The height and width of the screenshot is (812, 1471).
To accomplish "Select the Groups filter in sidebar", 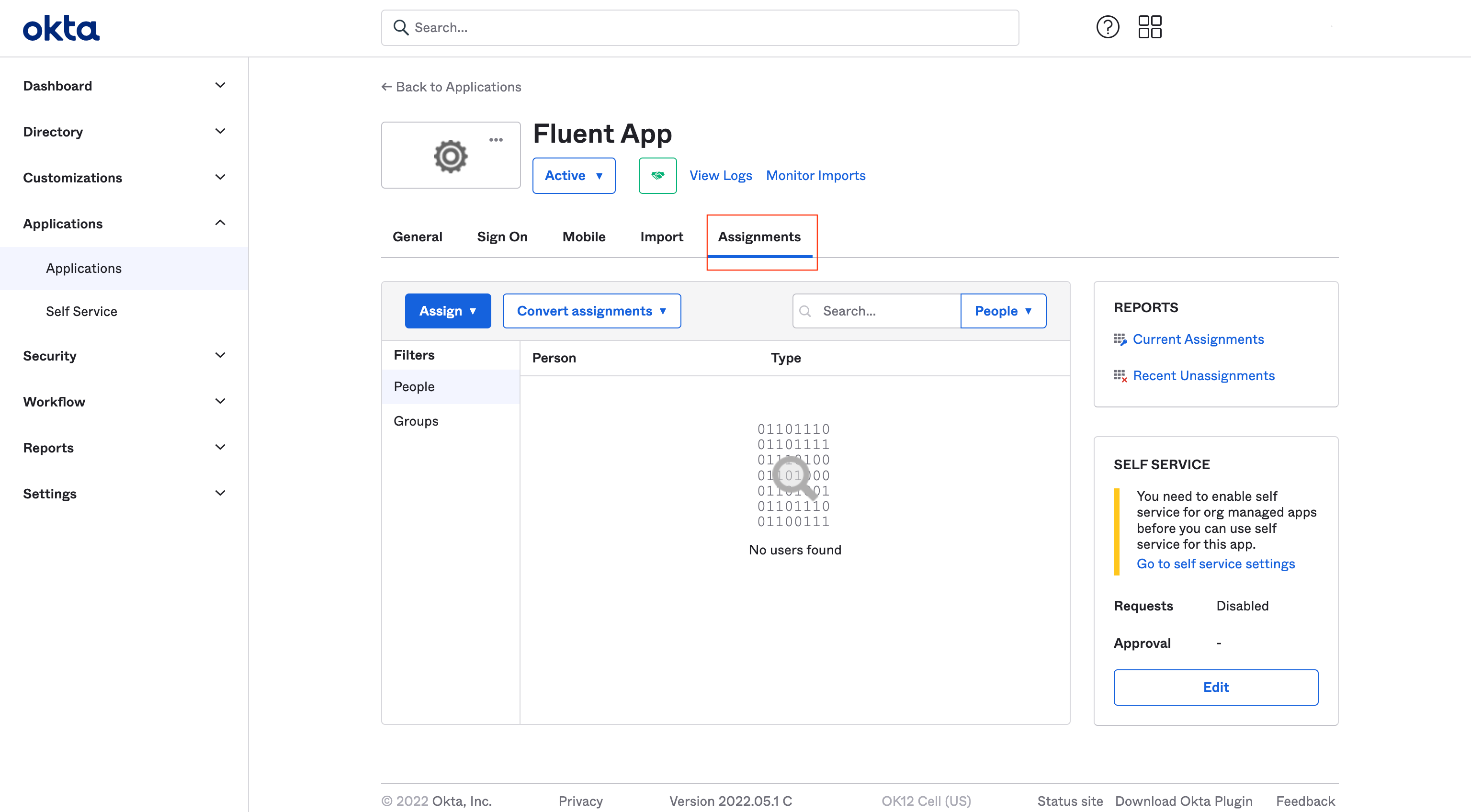I will pos(416,420).
